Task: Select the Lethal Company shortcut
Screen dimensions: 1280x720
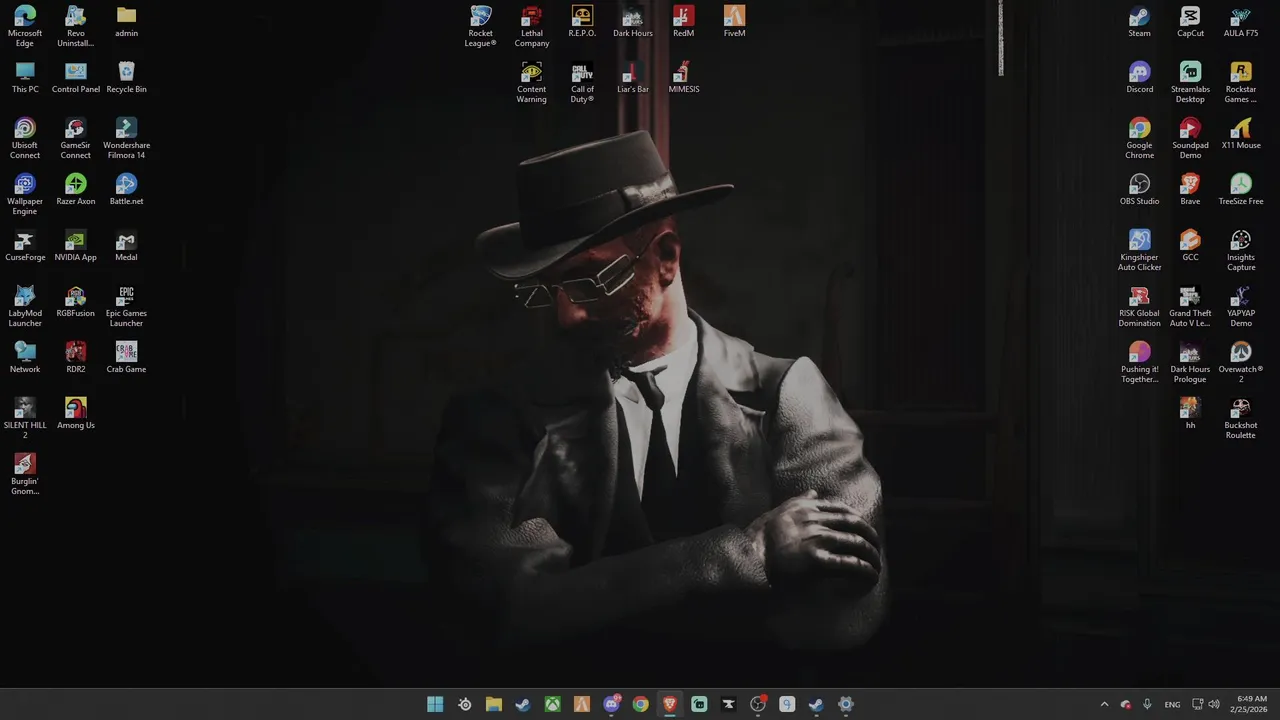Action: click(x=532, y=26)
